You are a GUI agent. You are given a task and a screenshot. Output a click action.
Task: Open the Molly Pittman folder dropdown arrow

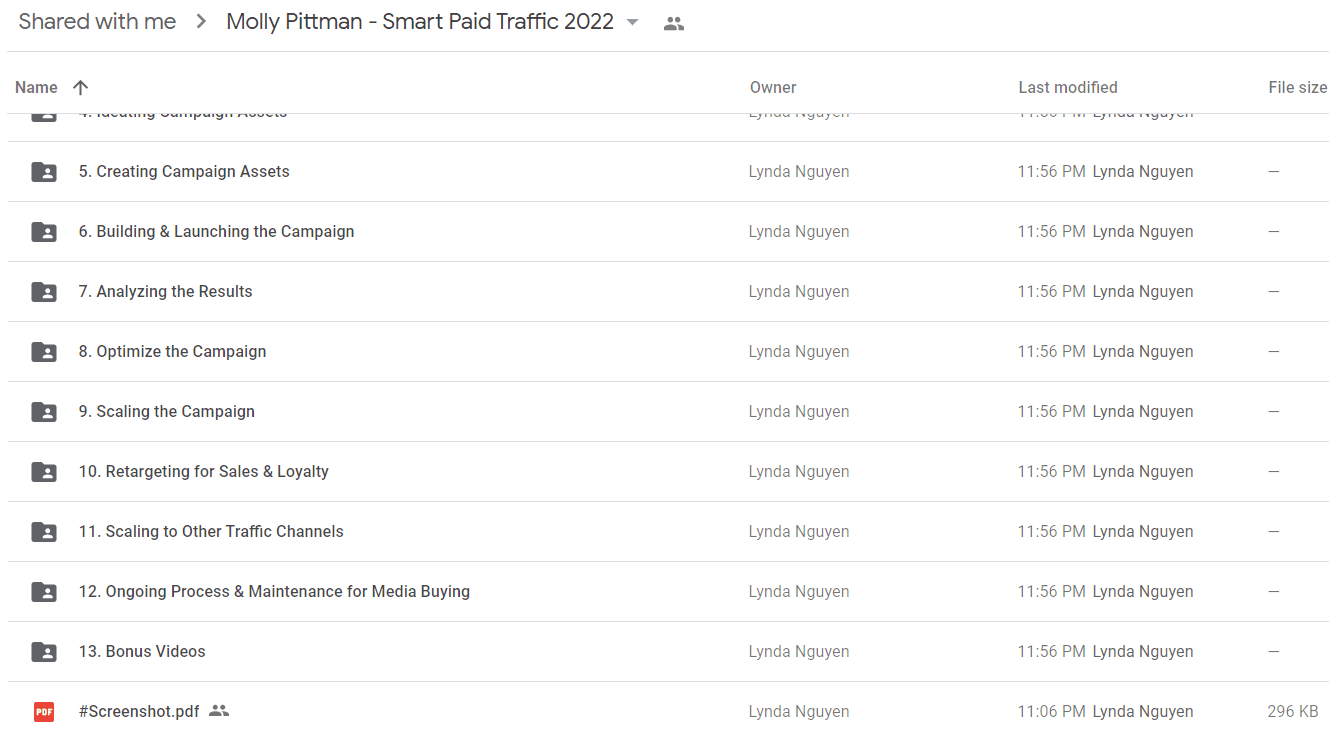coord(632,23)
